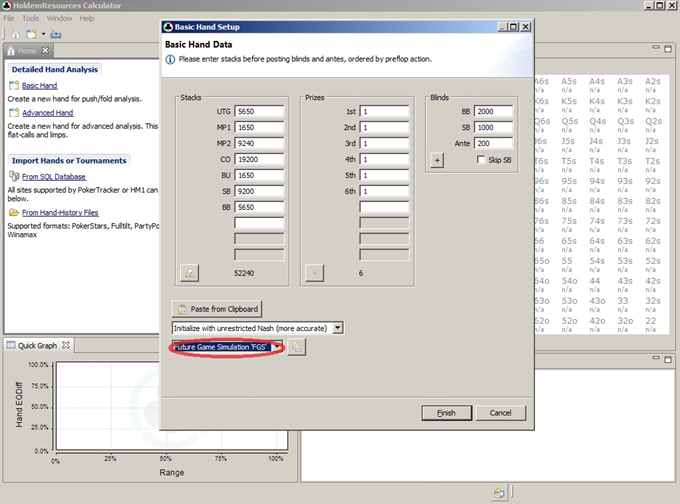Click the home icon in main toolbar

(15, 34)
